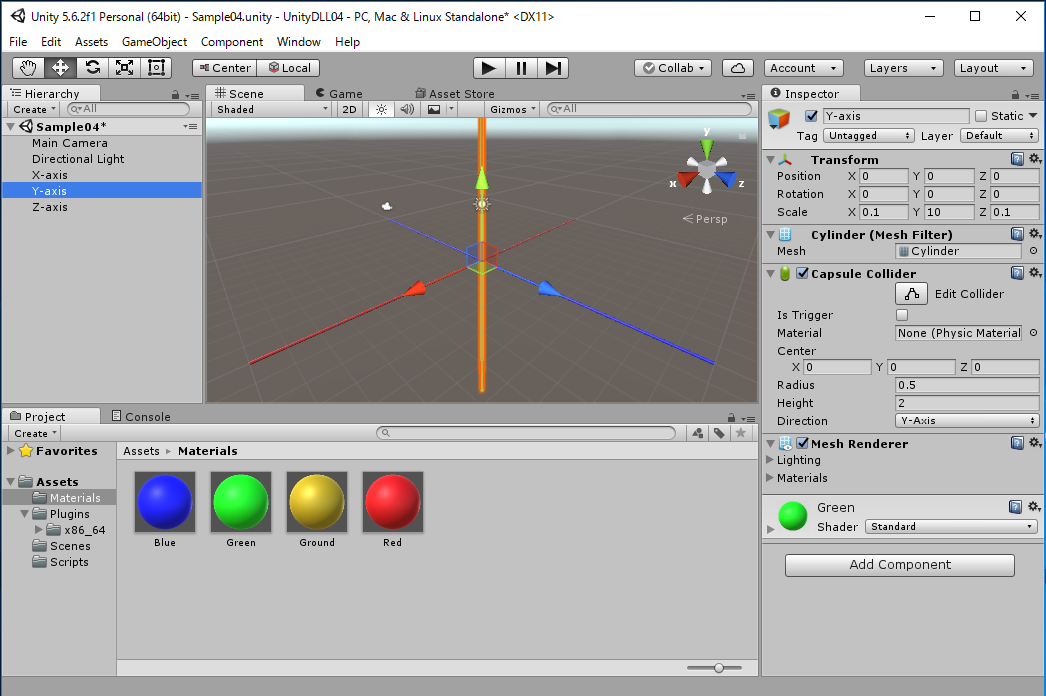This screenshot has height=696, width=1046.
Task: Toggle scene lighting sun icon
Action: pos(381,109)
